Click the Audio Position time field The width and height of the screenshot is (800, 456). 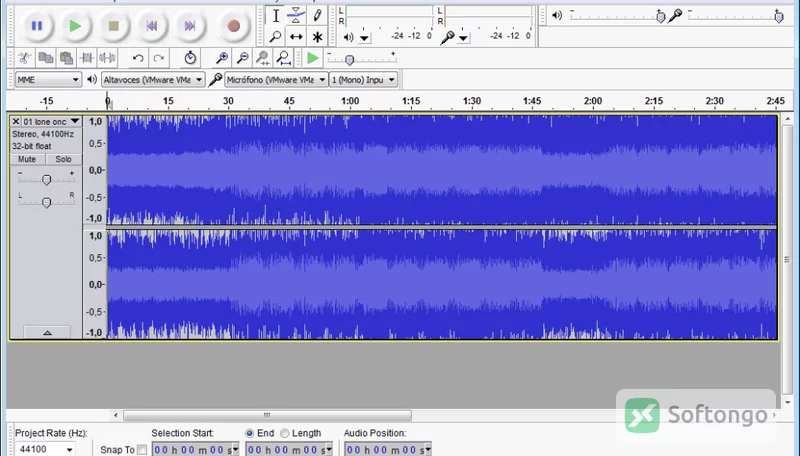pos(388,449)
